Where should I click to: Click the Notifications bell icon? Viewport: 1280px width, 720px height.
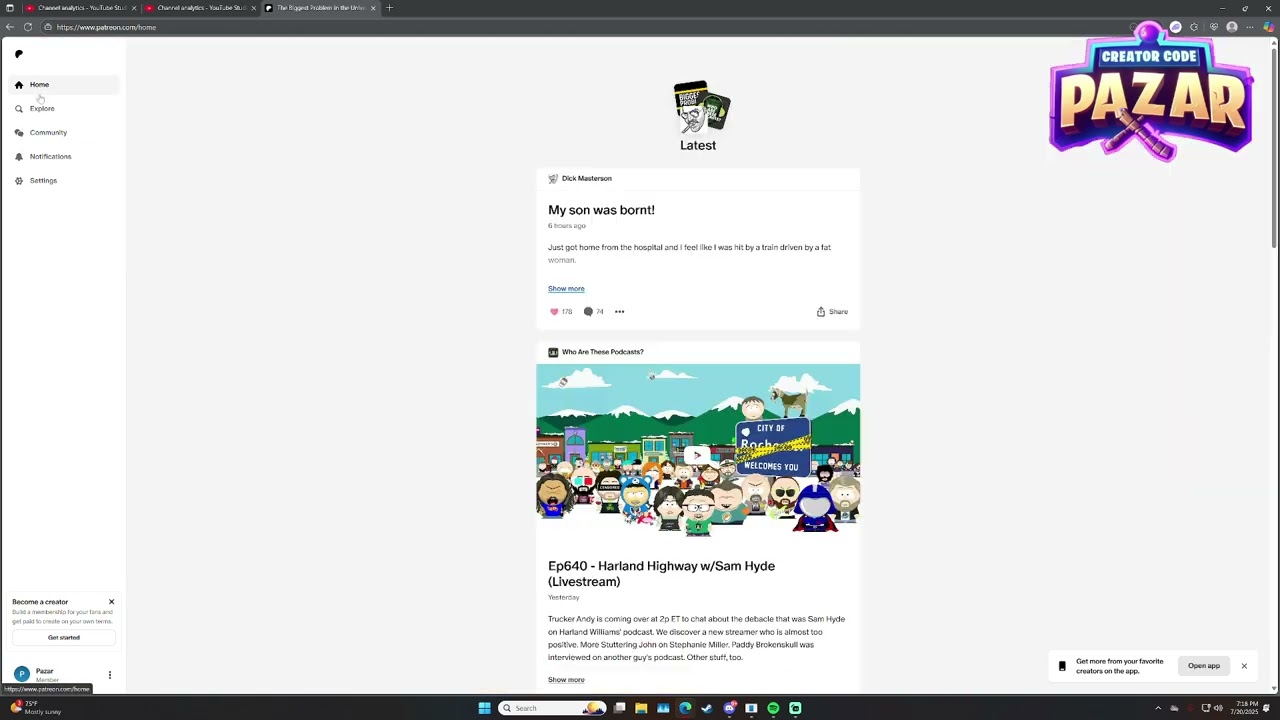click(19, 157)
